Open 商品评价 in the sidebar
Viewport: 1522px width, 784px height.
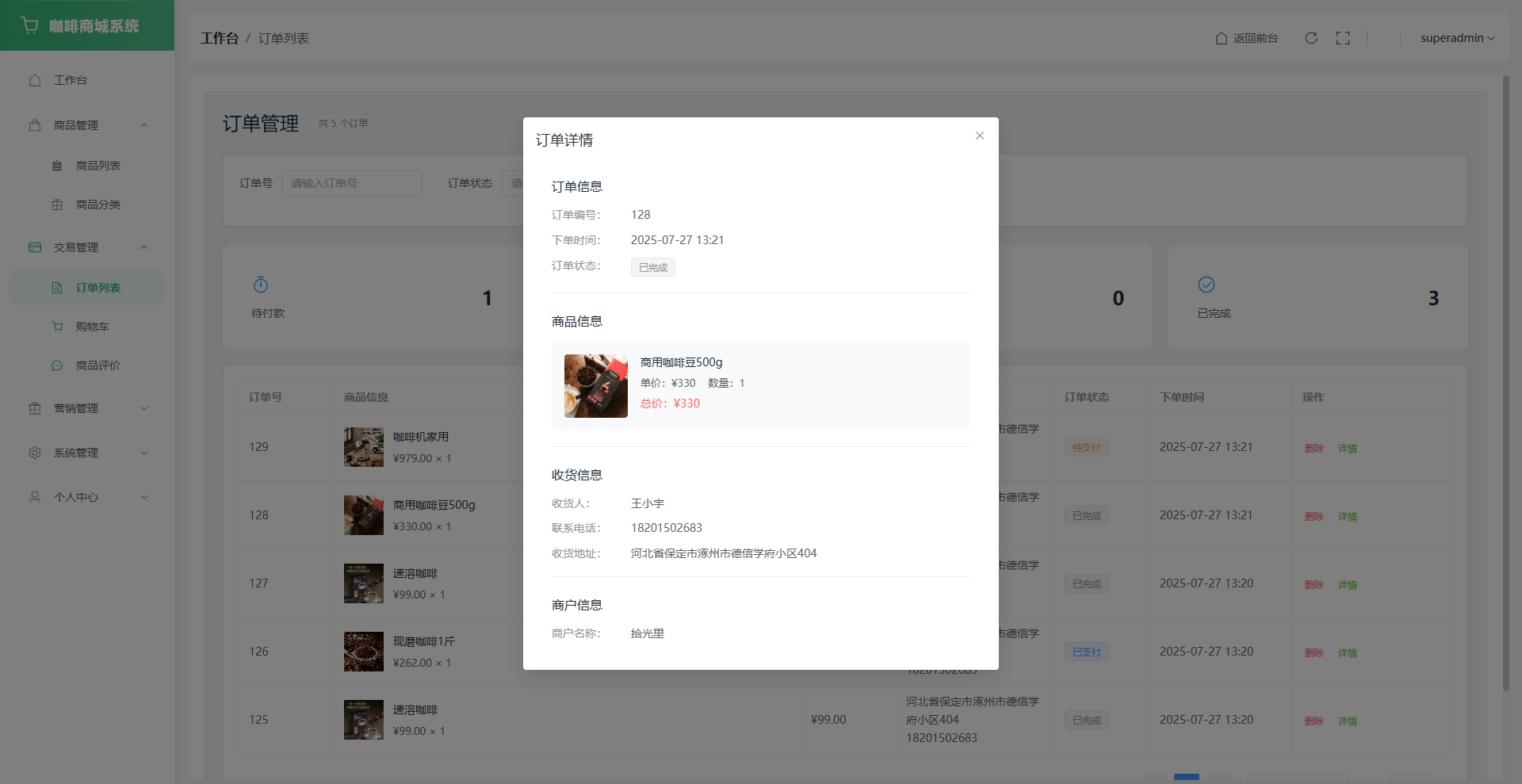point(98,365)
